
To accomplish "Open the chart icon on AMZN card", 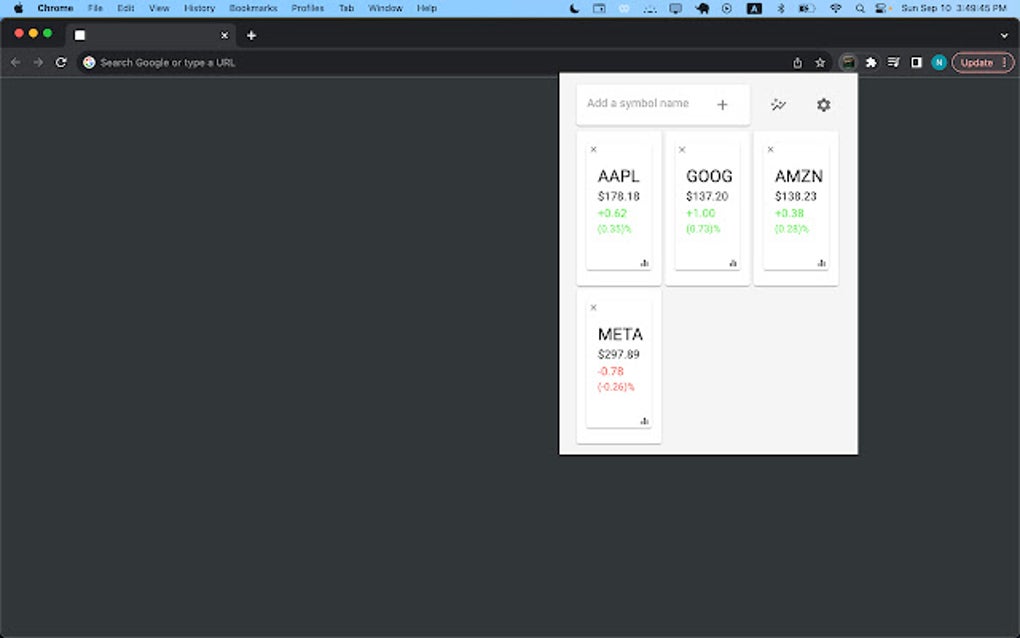I will point(822,263).
